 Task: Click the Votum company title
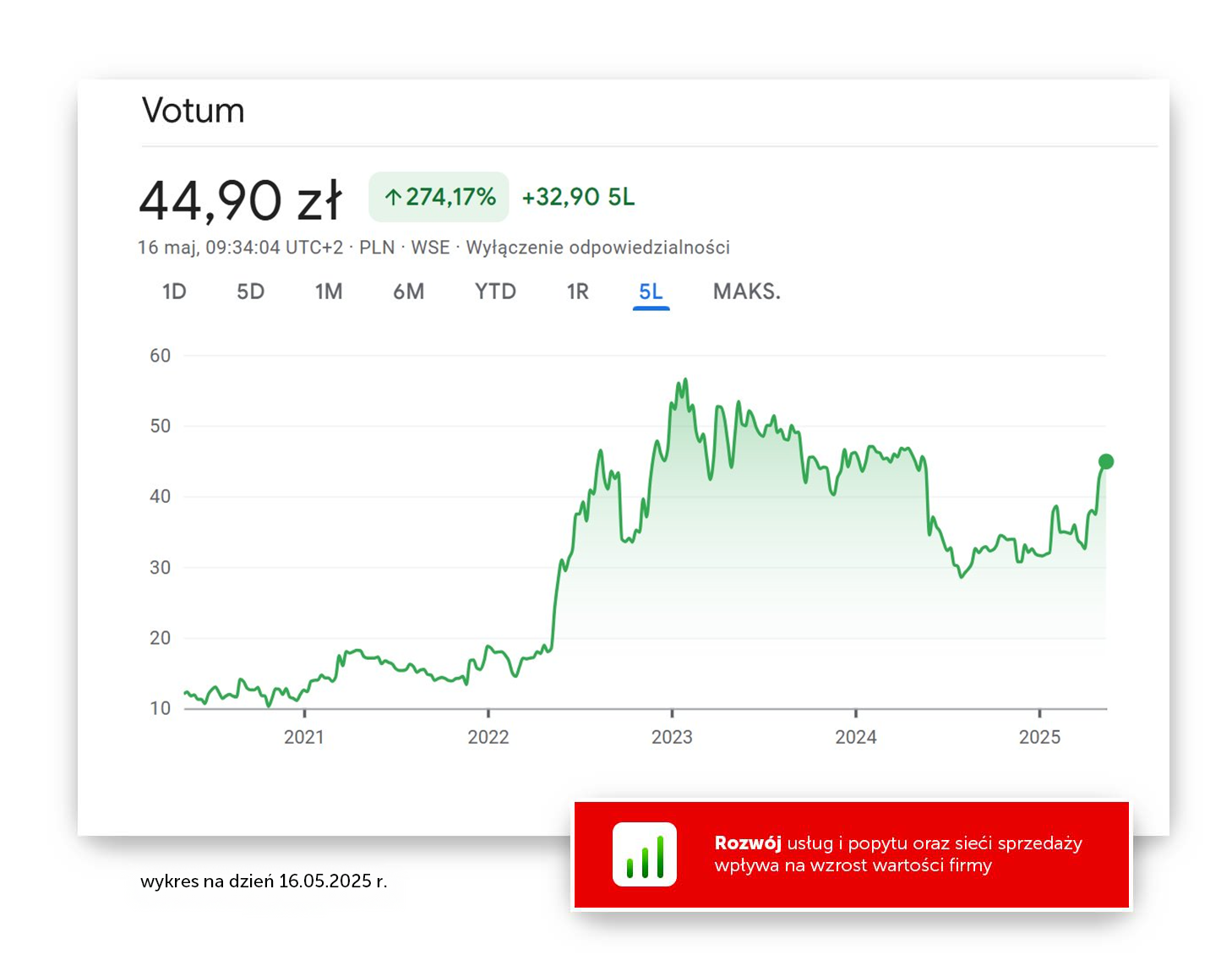coord(194,111)
